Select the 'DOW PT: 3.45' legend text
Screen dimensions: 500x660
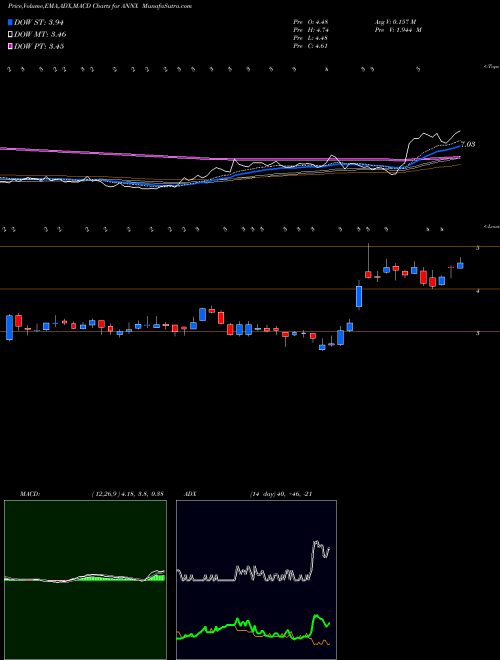[39, 46]
